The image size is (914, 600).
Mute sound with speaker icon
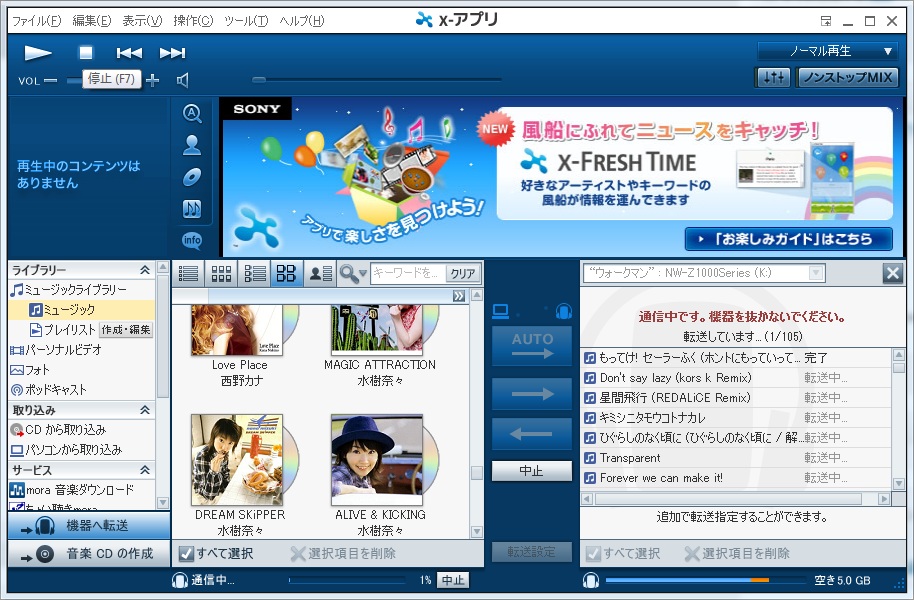pyautogui.click(x=182, y=80)
